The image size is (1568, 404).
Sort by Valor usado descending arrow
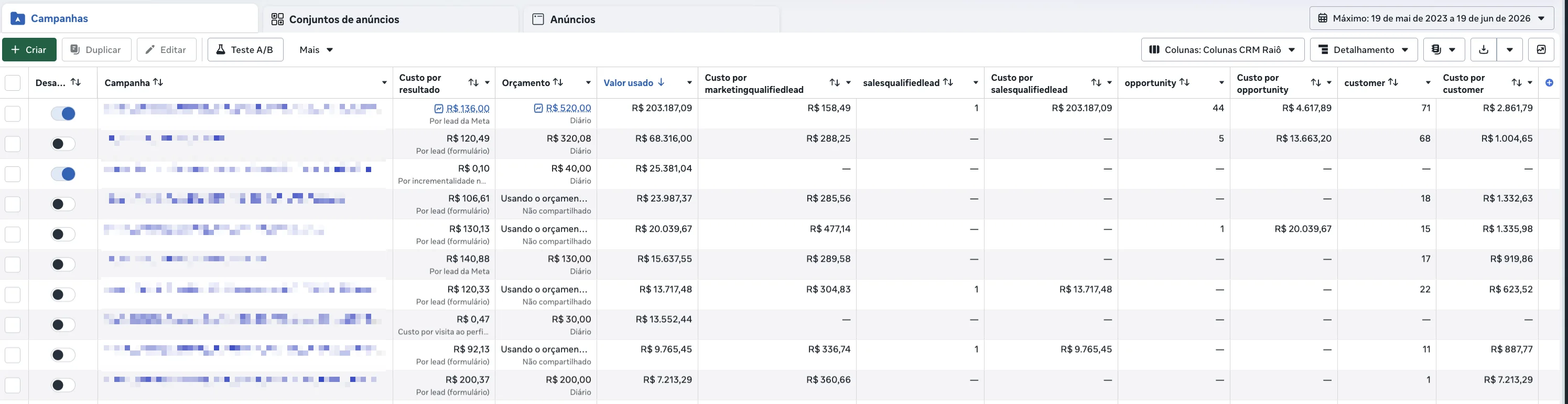pos(661,82)
